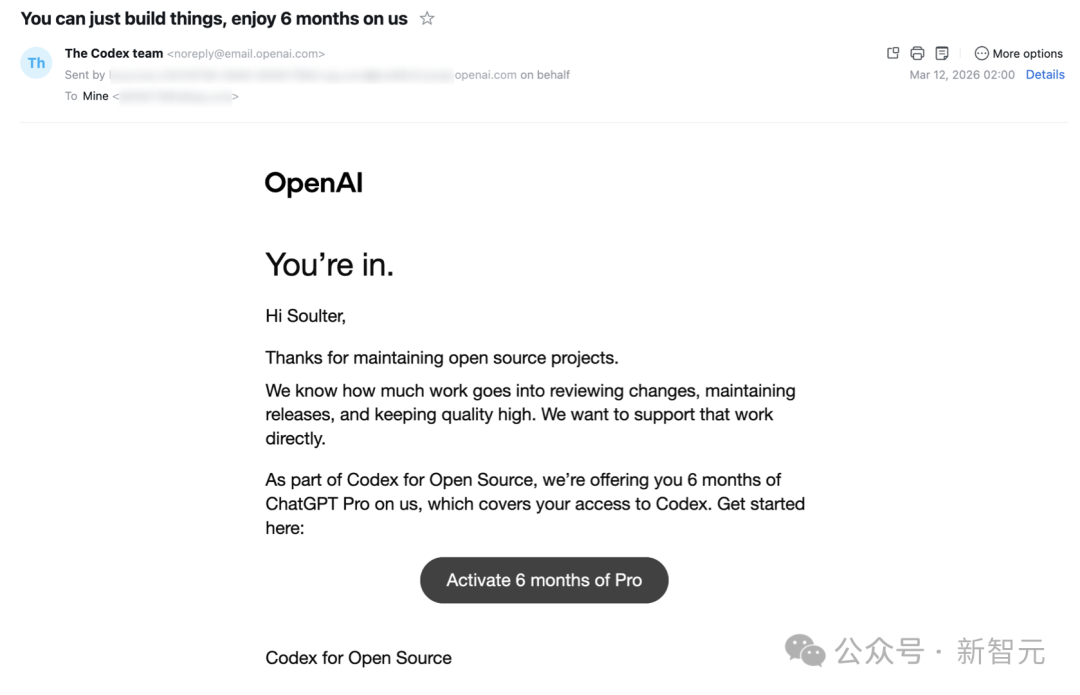Click 'openai.com on behalf' in Sent by line
The width and height of the screenshot is (1080, 695).
(512, 75)
